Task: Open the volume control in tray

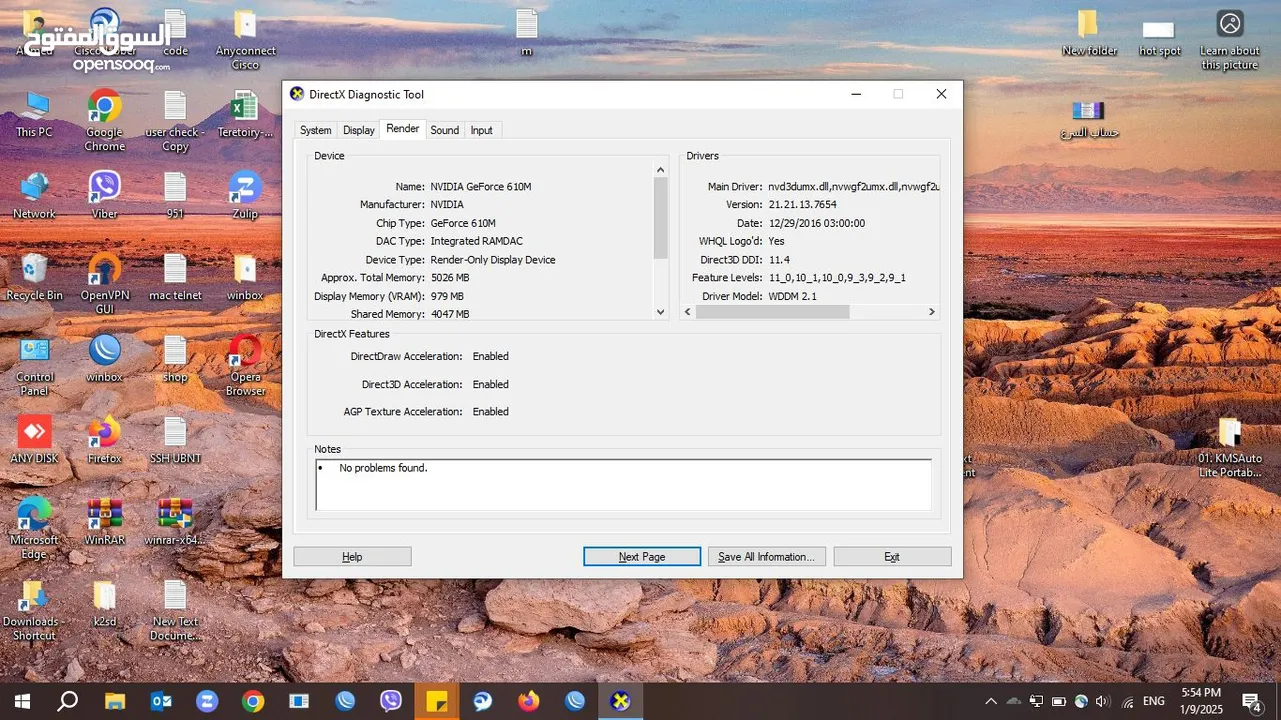Action: click(x=1102, y=702)
